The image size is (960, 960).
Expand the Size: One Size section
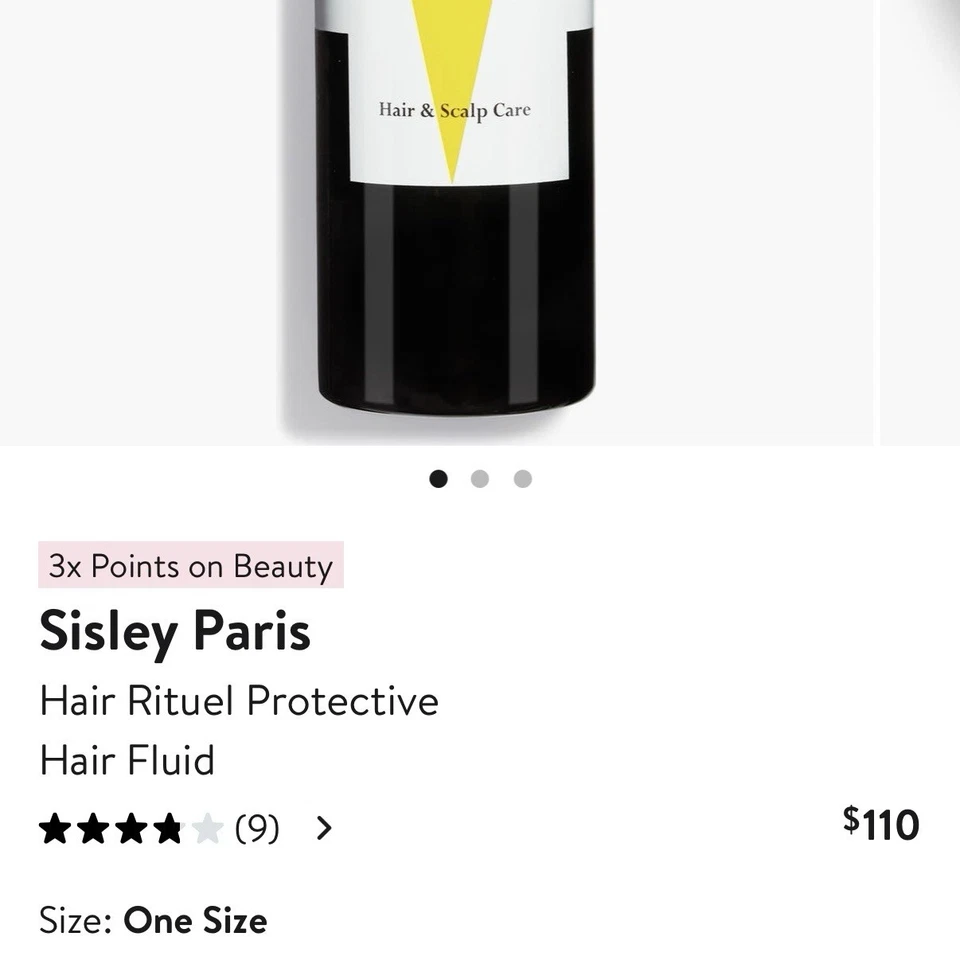point(152,920)
